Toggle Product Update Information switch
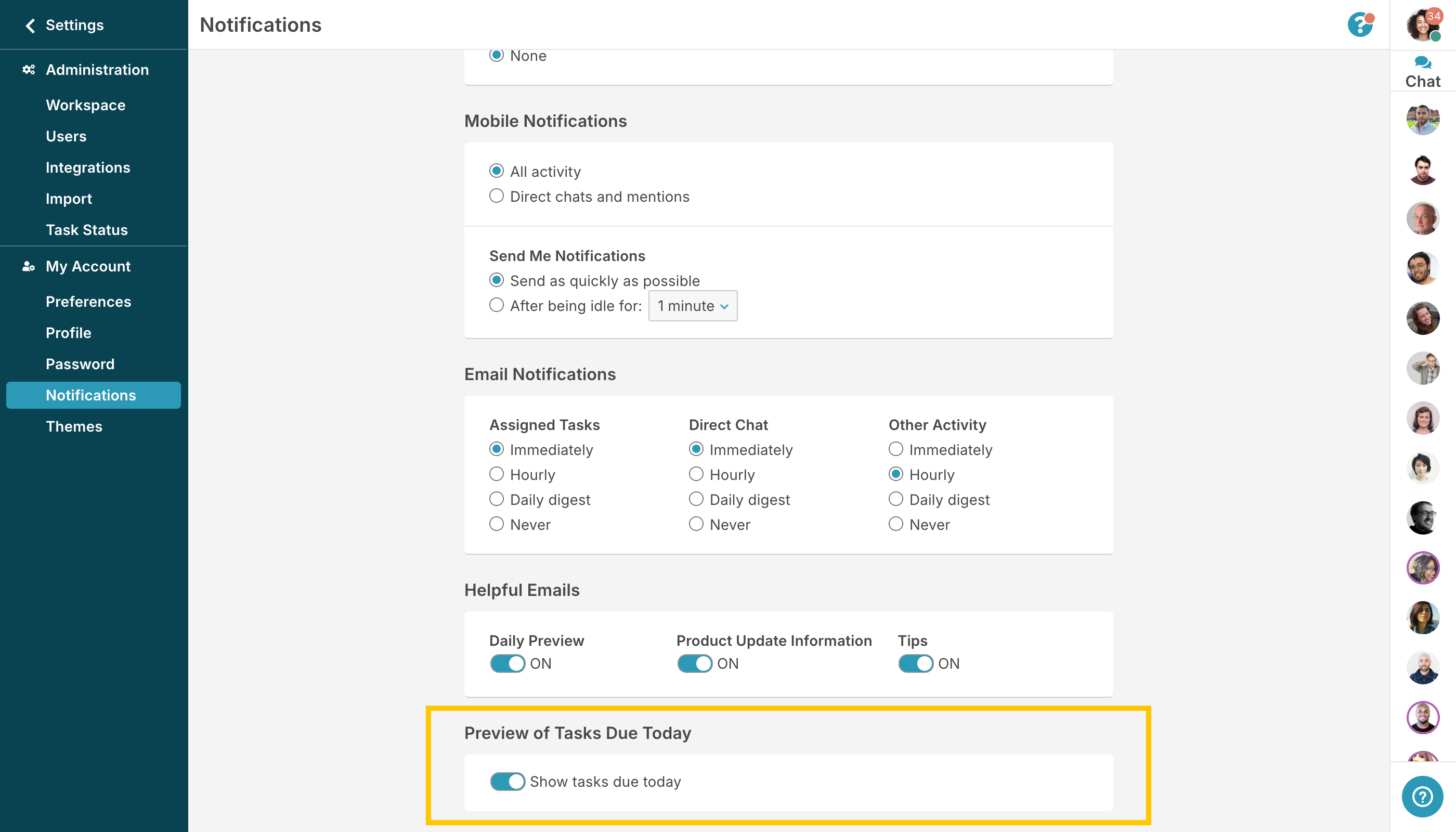Image resolution: width=1456 pixels, height=832 pixels. (694, 664)
